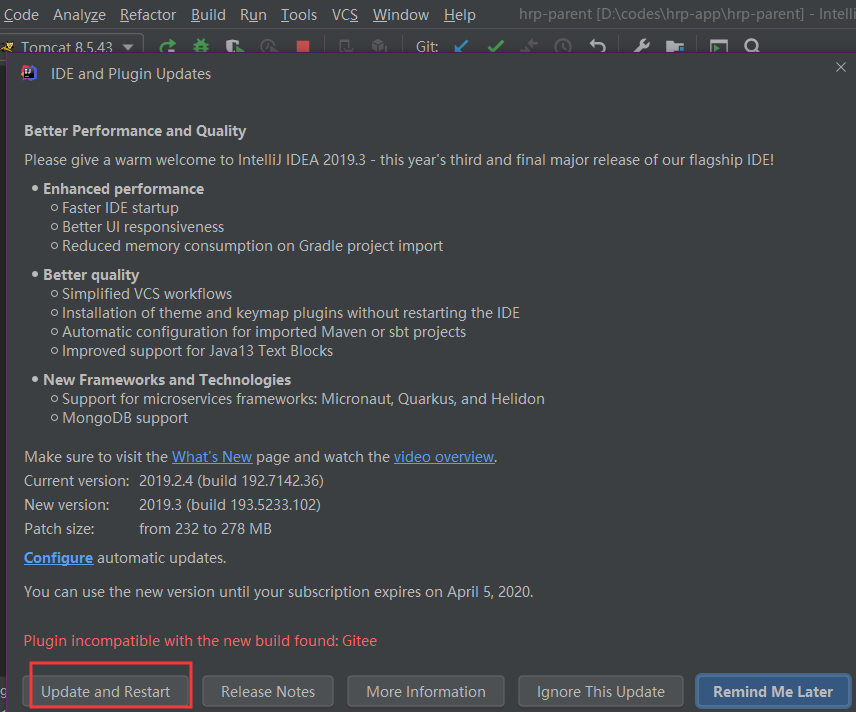
Task: Open the Run menu
Action: [253, 15]
